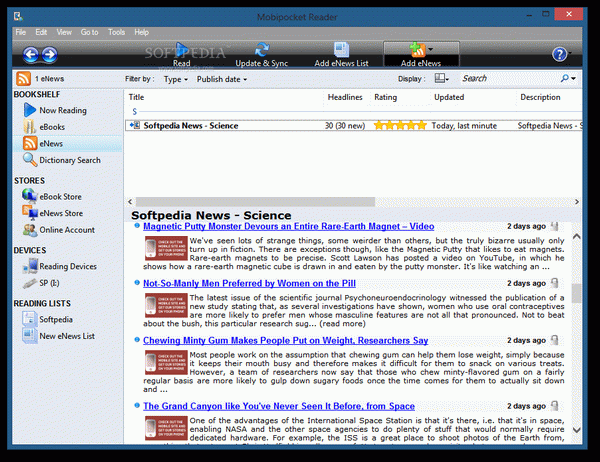Open the Edit menu
Screen dimensions: 600x462
coord(41,32)
